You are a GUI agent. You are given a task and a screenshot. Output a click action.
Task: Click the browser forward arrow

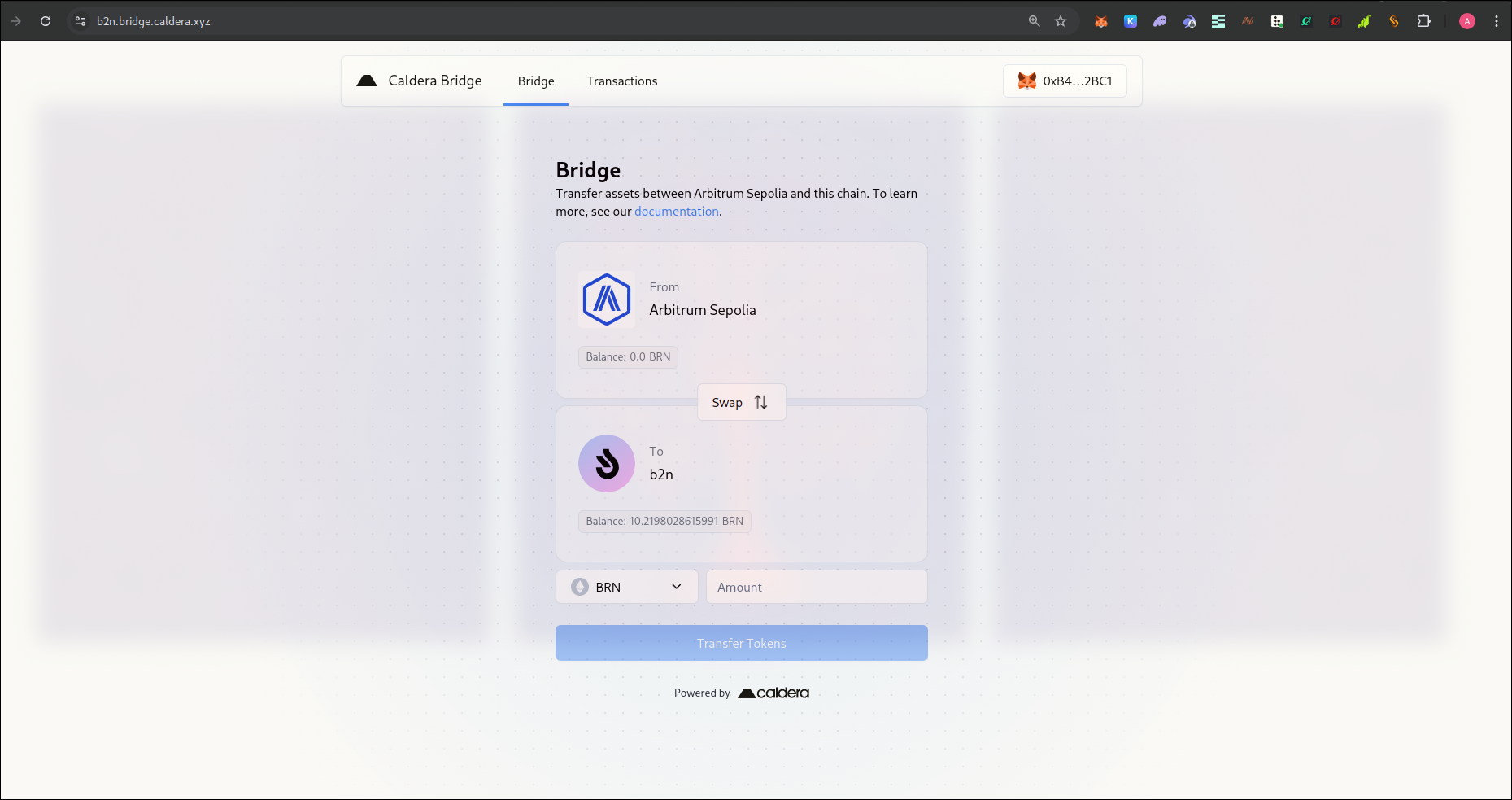click(x=16, y=21)
